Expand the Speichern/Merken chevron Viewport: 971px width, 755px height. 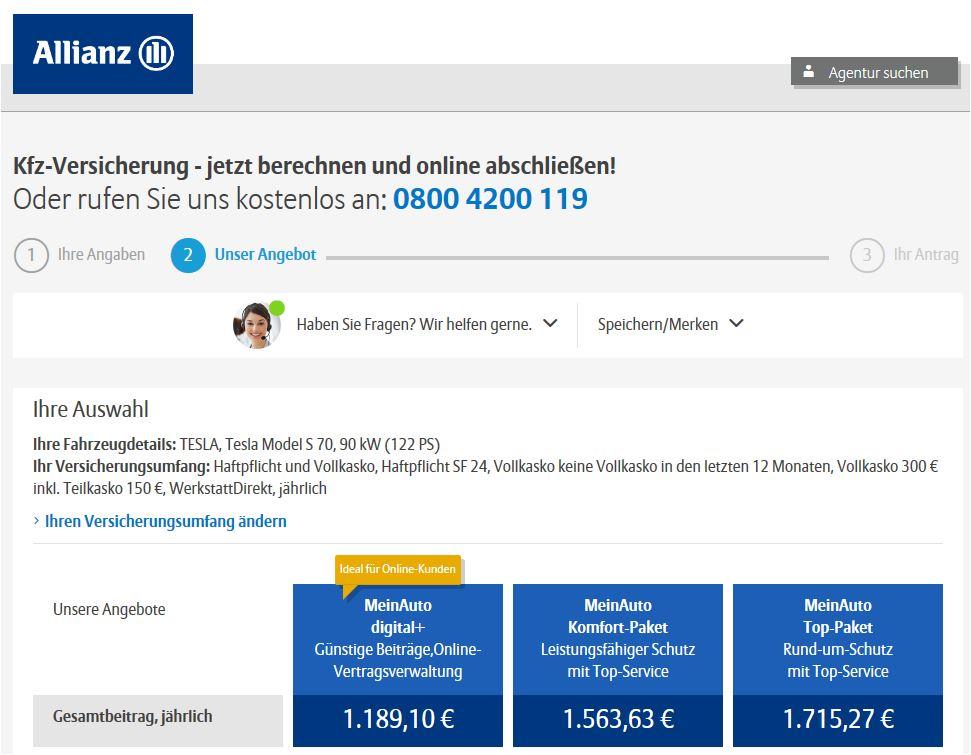pos(736,323)
